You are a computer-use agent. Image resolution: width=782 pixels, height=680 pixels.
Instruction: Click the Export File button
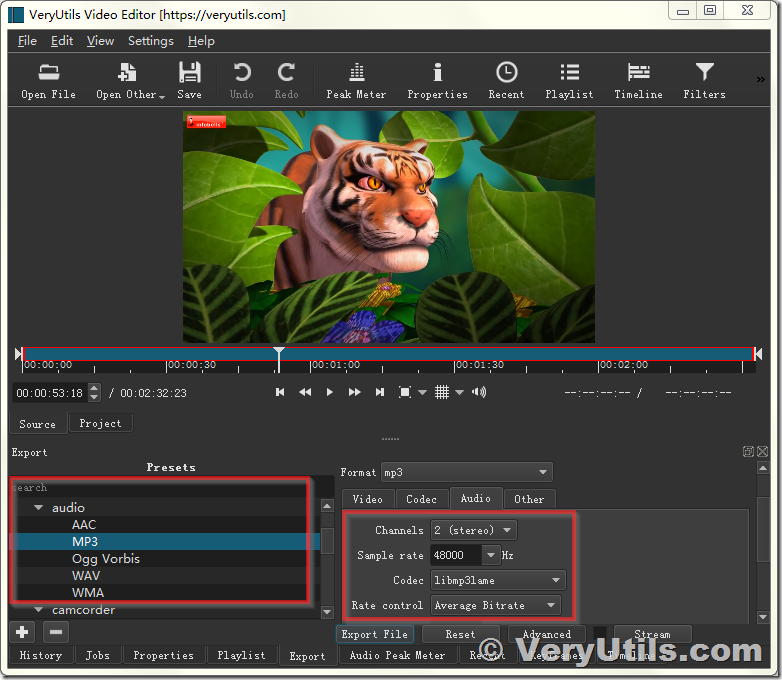tap(375, 634)
